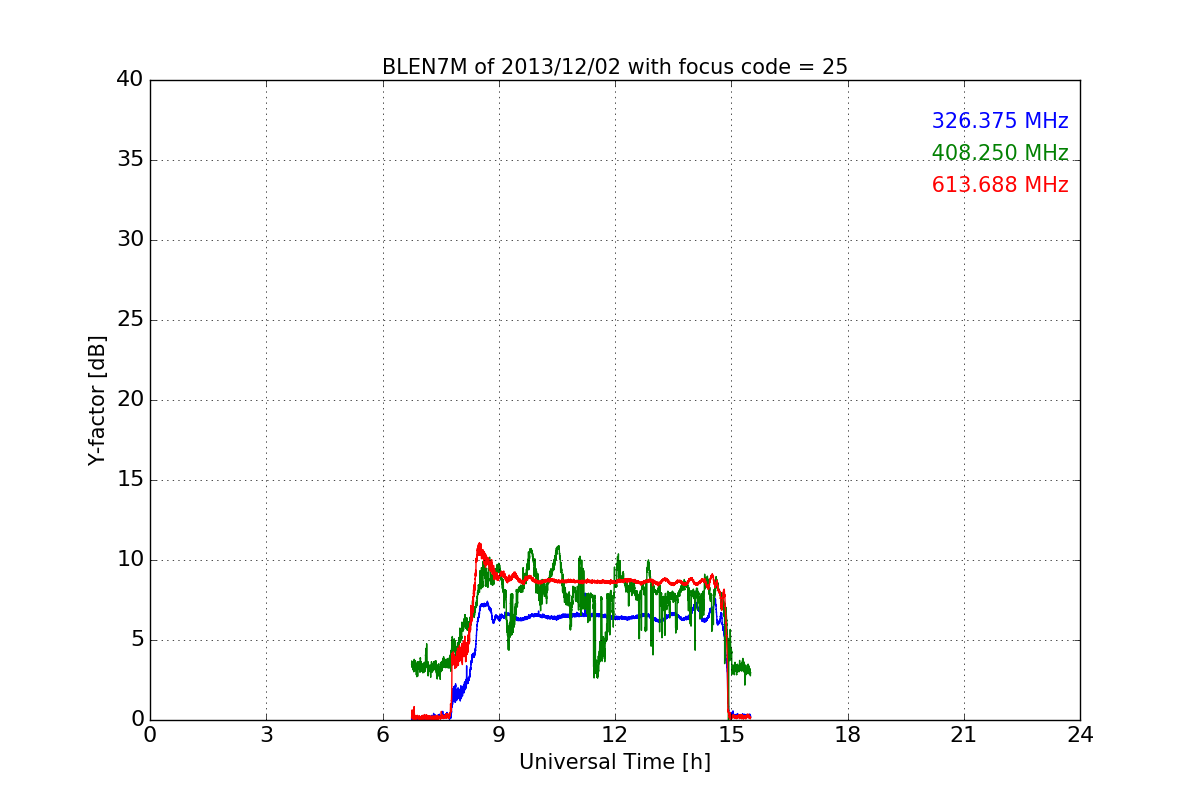Click y-axis tick label 35

(x=130, y=160)
